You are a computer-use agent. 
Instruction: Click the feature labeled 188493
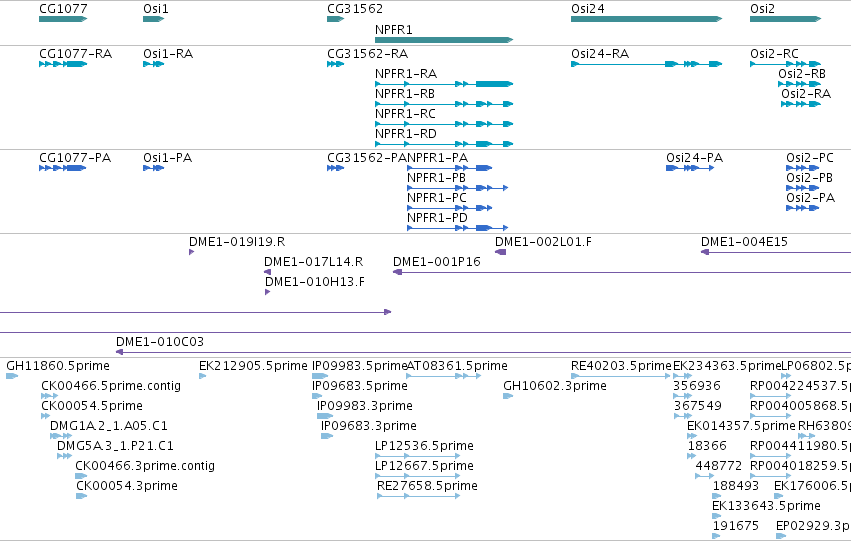pos(717,497)
